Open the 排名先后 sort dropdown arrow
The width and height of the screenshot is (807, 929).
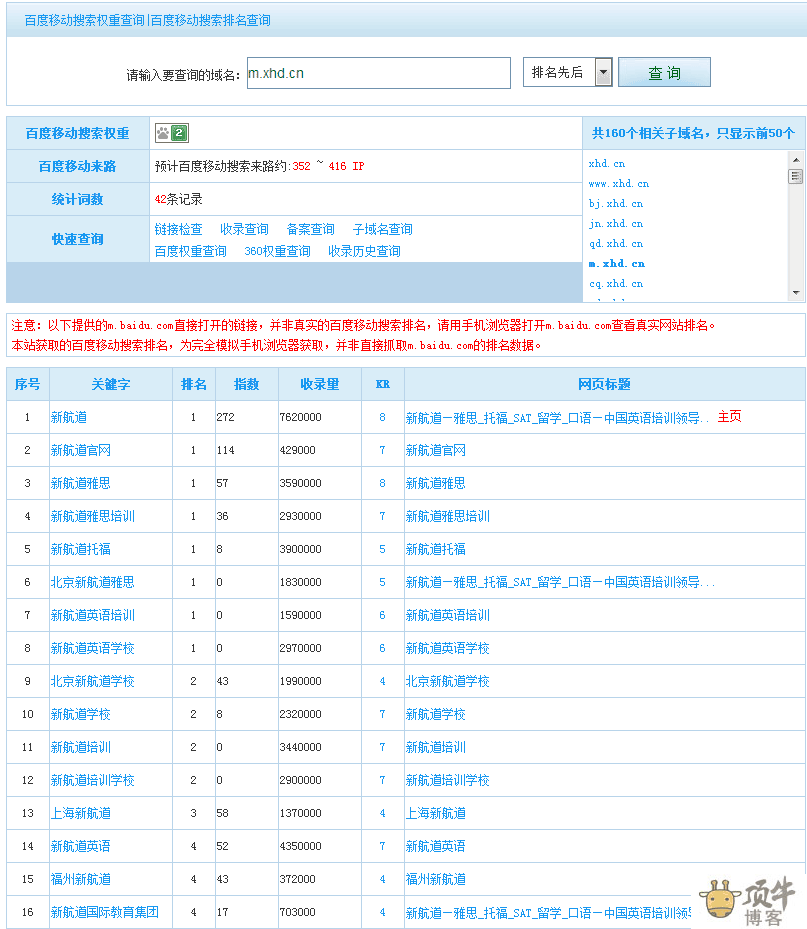[x=603, y=72]
